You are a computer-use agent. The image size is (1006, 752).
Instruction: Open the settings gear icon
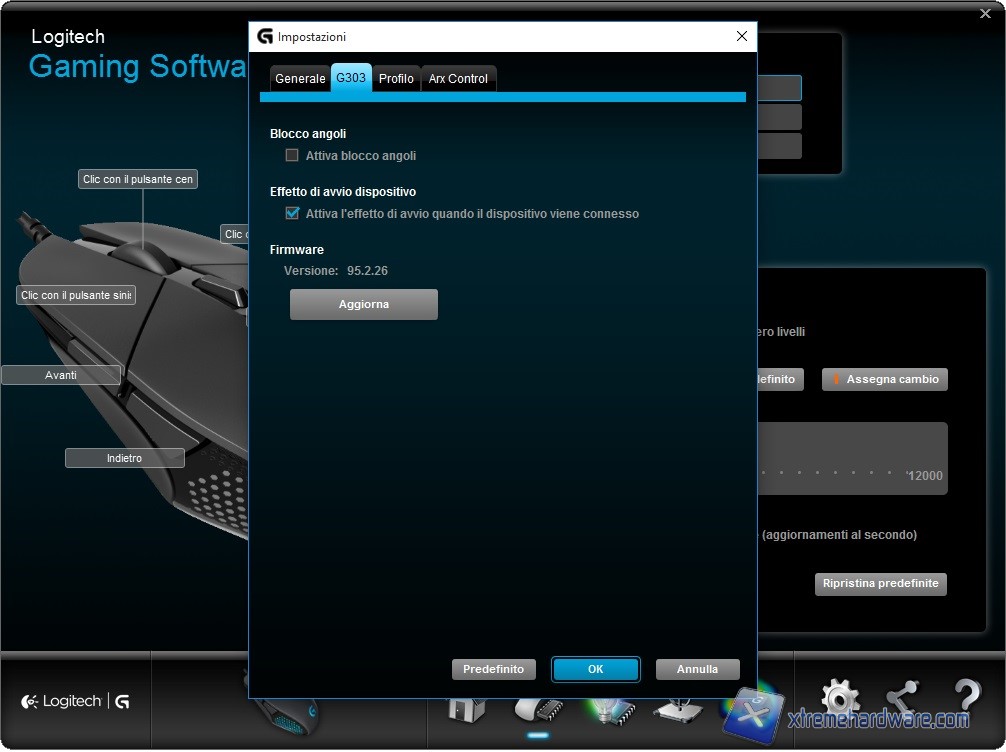[x=839, y=700]
